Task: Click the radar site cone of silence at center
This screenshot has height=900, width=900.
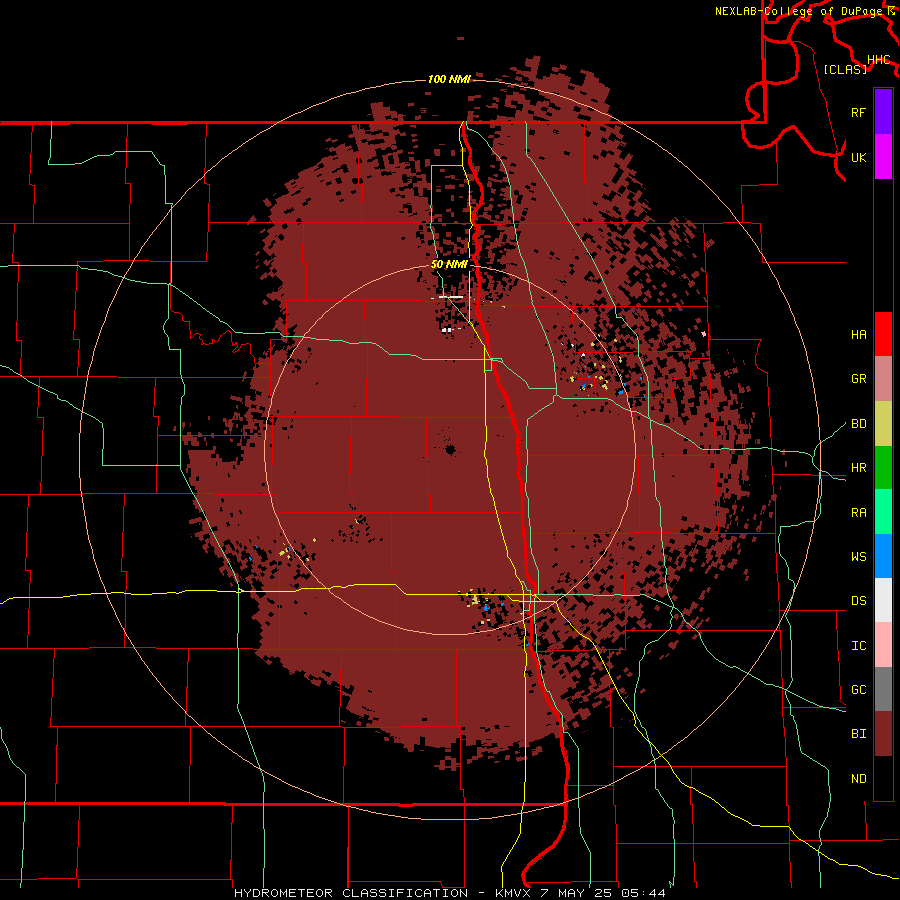Action: pyautogui.click(x=450, y=449)
